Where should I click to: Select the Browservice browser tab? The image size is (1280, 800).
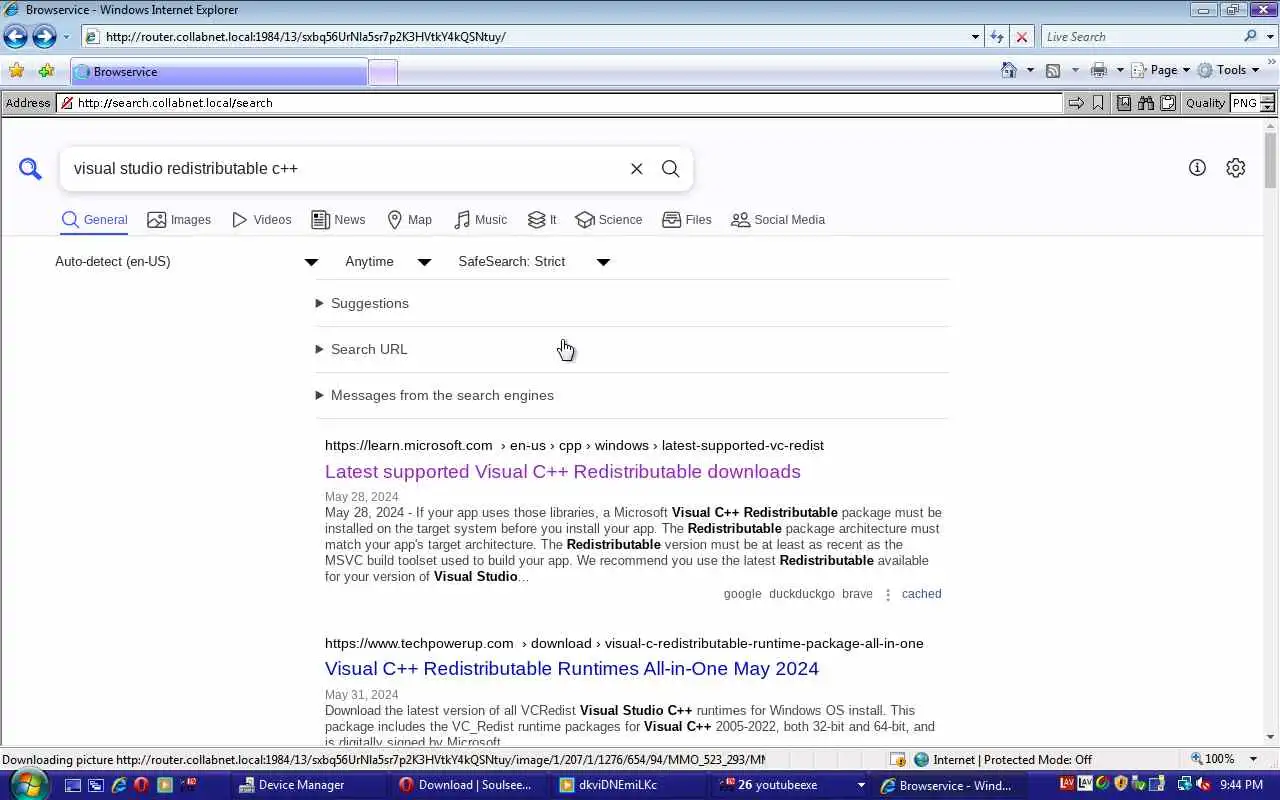tap(219, 72)
